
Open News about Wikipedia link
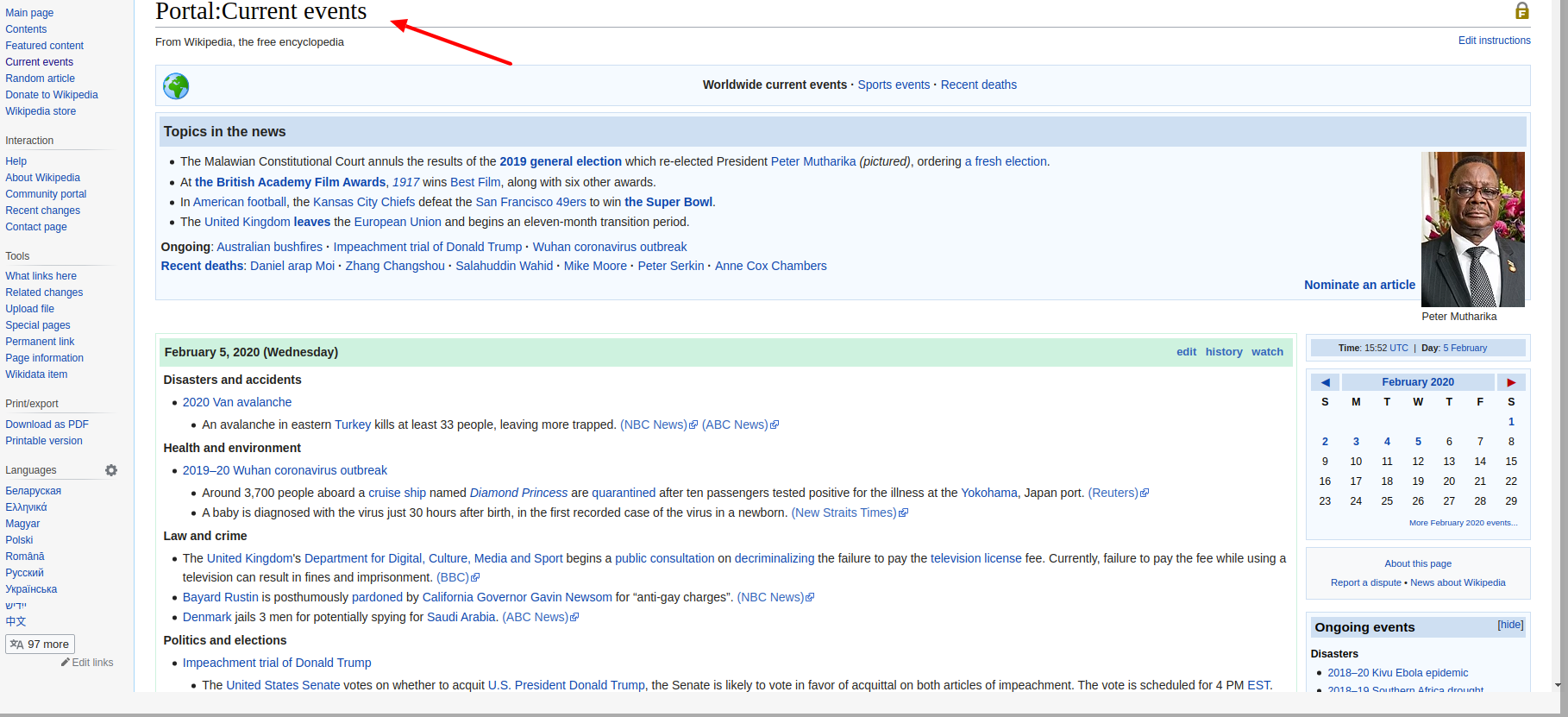(1458, 583)
